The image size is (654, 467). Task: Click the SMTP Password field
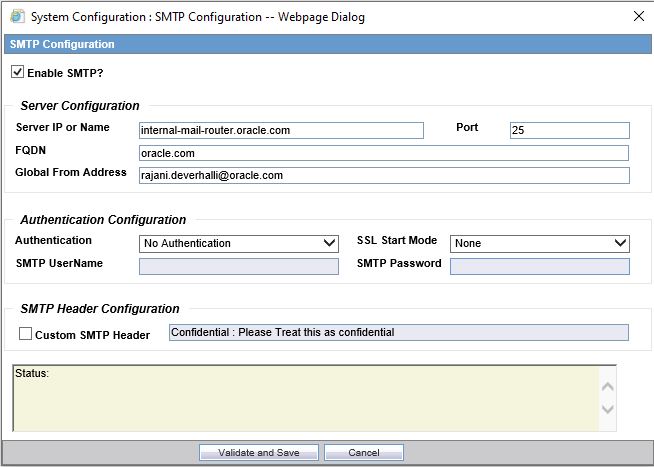coord(540,266)
